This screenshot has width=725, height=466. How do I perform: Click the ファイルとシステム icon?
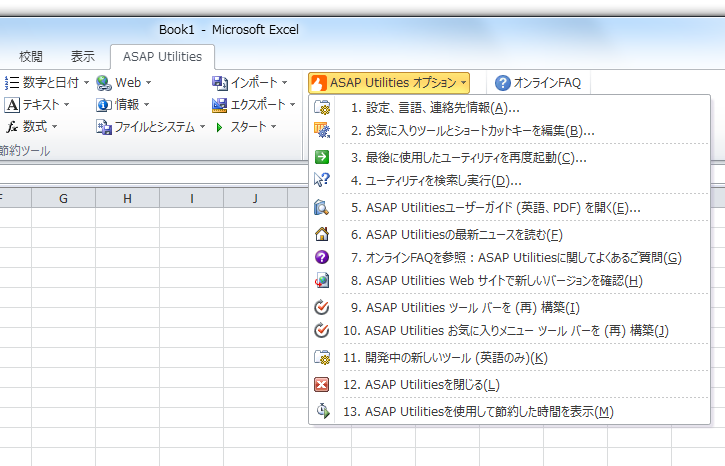coord(104,127)
